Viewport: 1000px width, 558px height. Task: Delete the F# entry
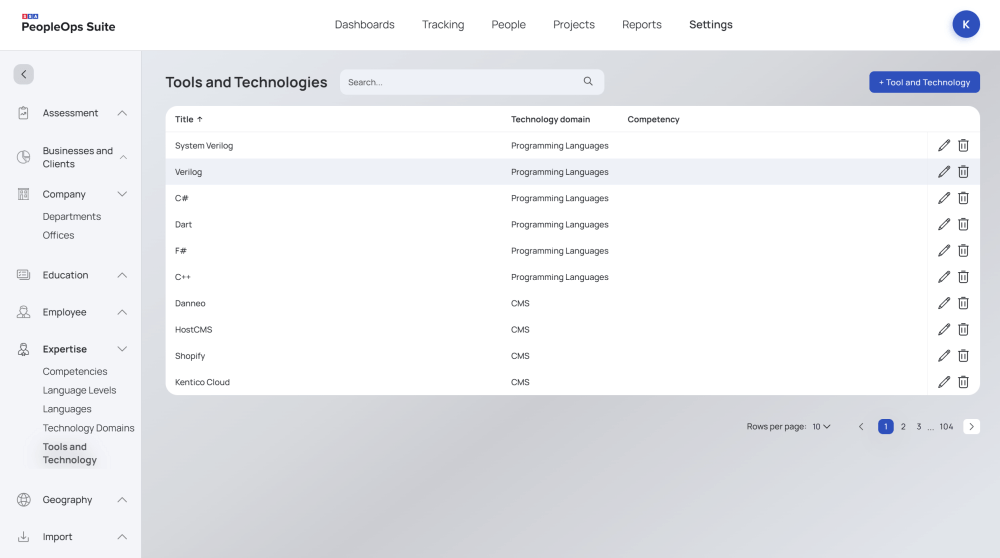963,251
